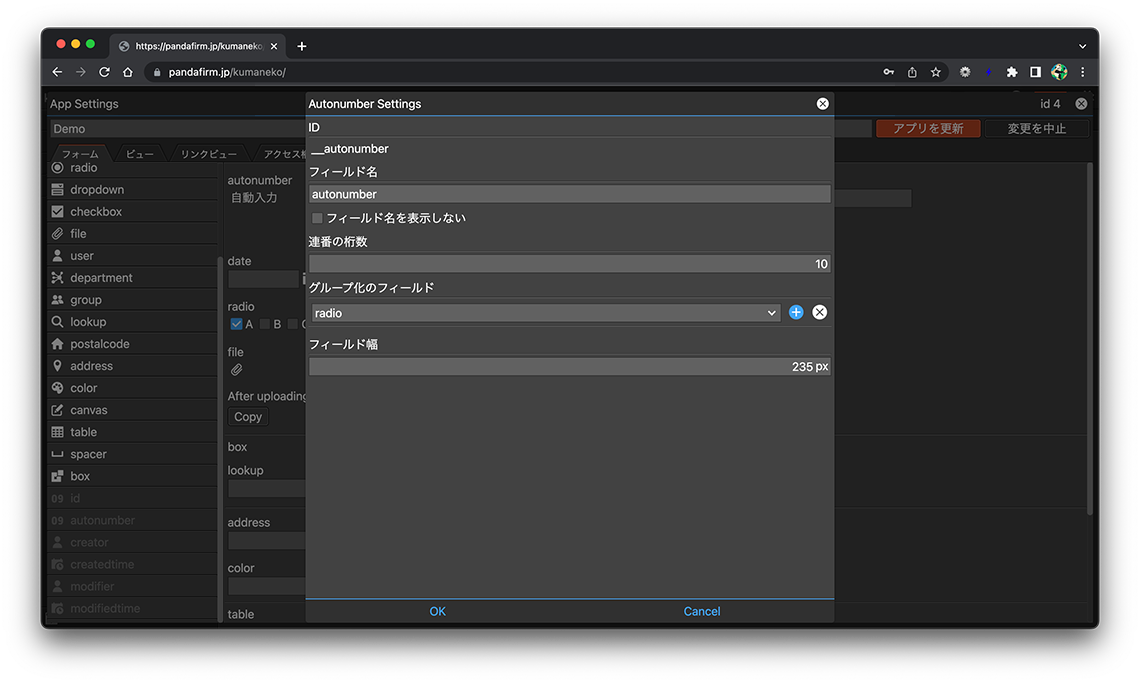
Task: Switch to the ビュー tab
Action: [139, 154]
